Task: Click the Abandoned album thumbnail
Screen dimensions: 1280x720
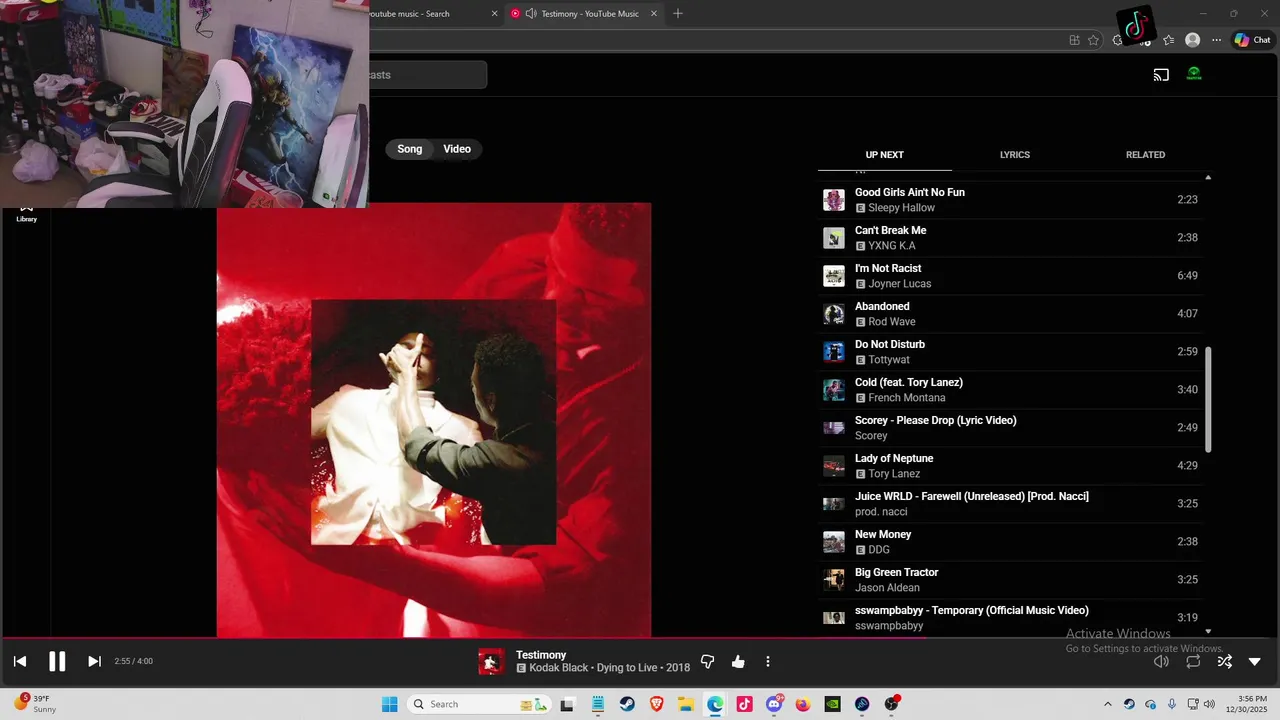Action: point(834,314)
